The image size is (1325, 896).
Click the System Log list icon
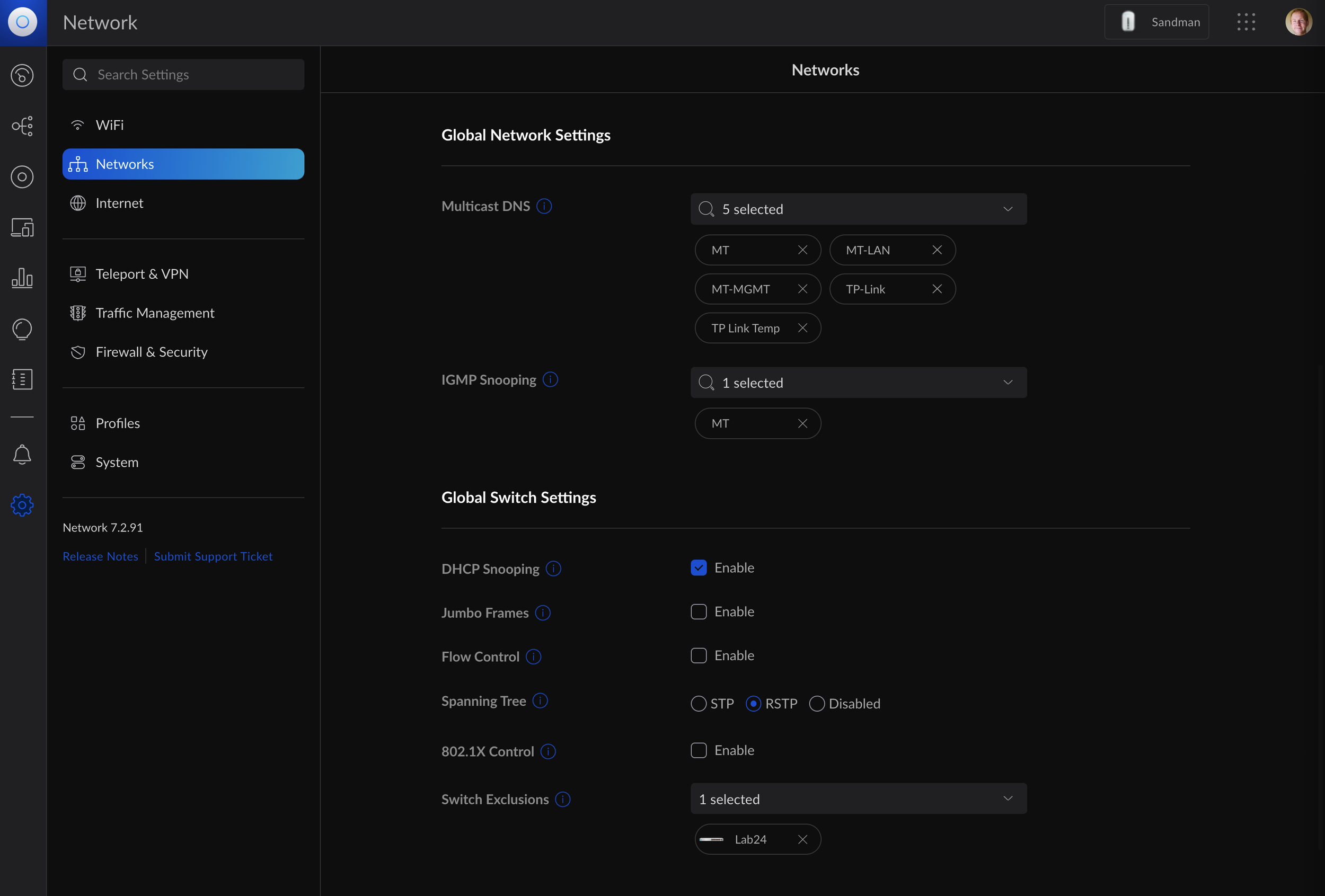coord(22,379)
